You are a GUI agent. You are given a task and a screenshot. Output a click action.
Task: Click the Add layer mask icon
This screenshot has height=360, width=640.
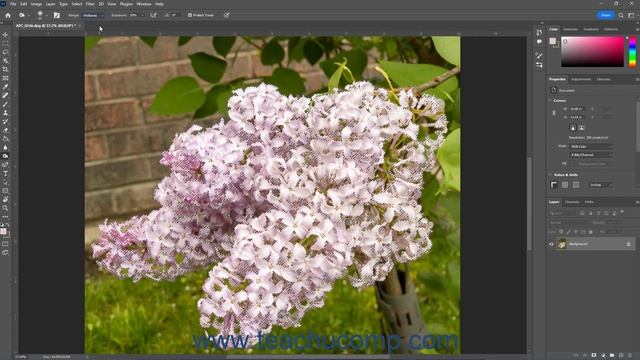[594, 355]
